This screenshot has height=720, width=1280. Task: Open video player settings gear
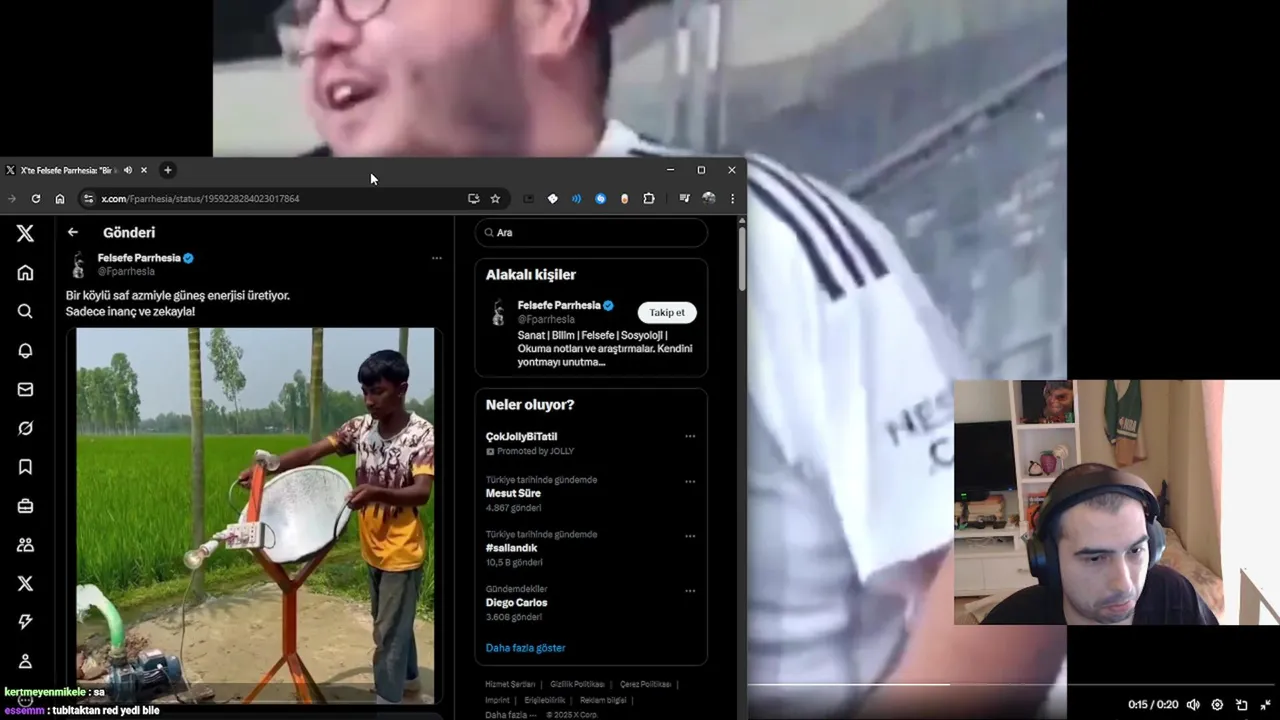pyautogui.click(x=1217, y=705)
